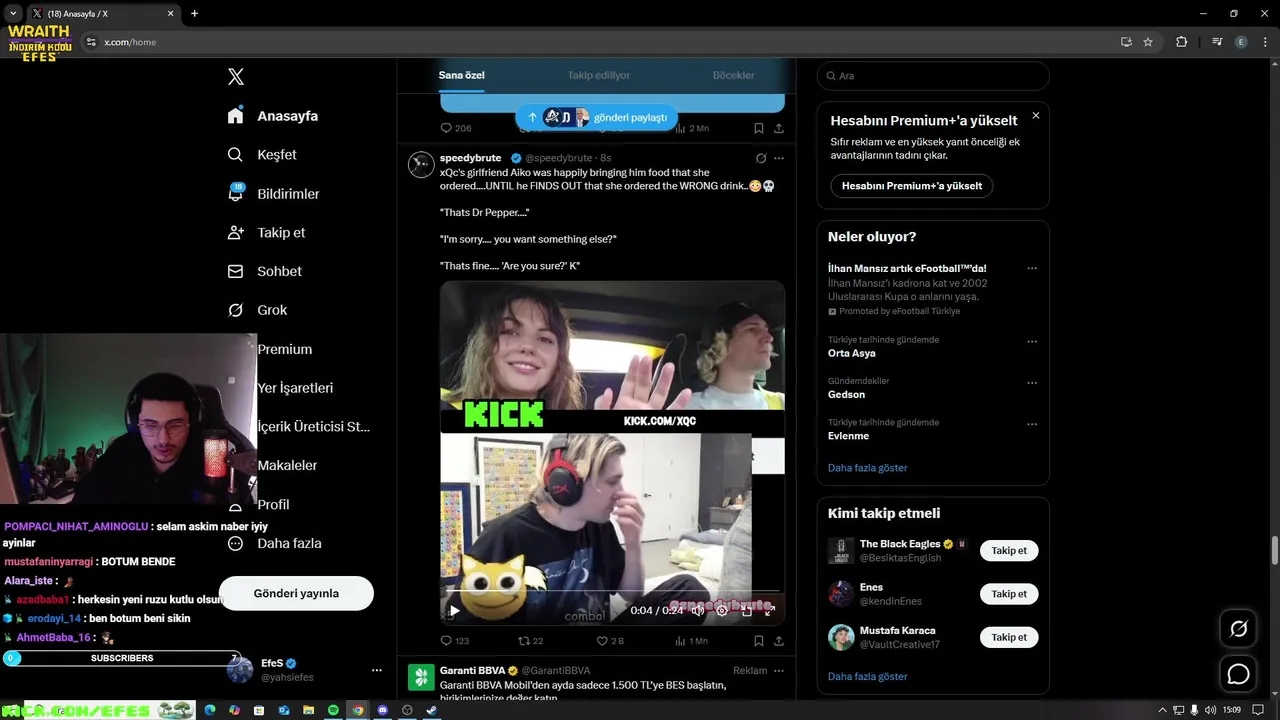Open Bildirimler notifications

(274, 194)
